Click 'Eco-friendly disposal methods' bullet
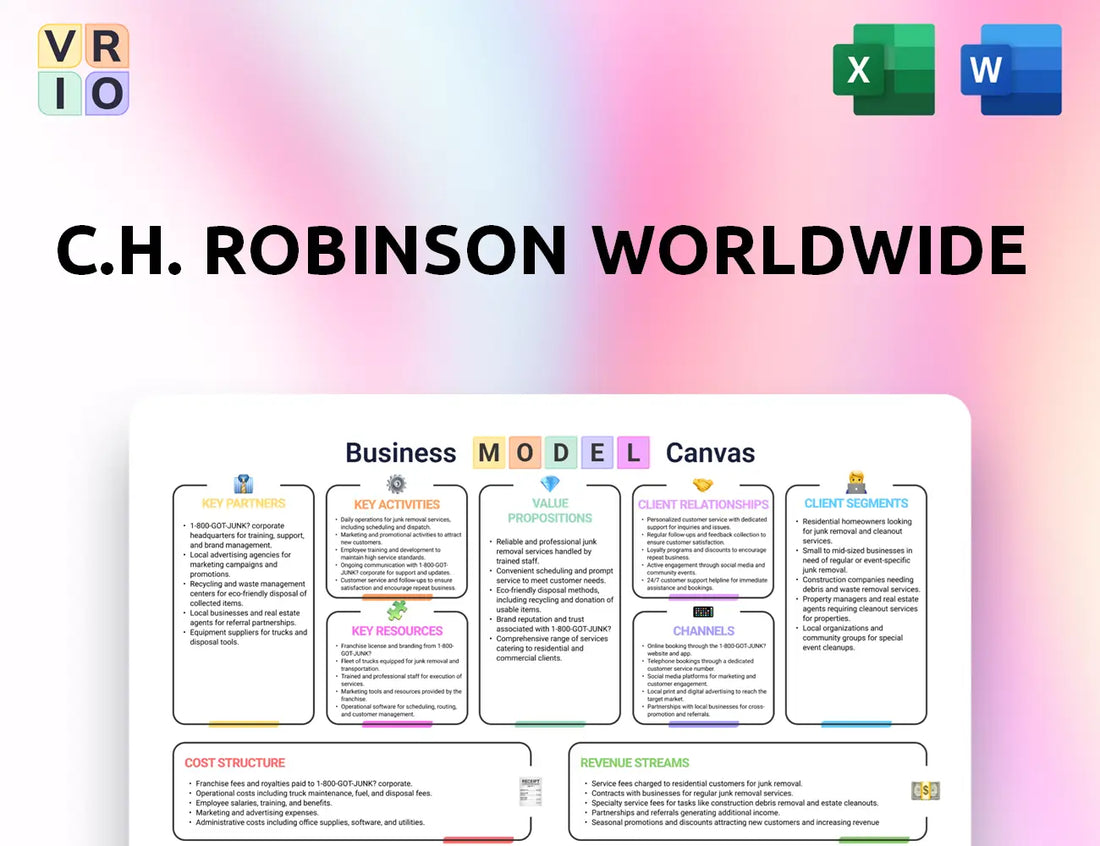1100x846 pixels. tap(554, 600)
